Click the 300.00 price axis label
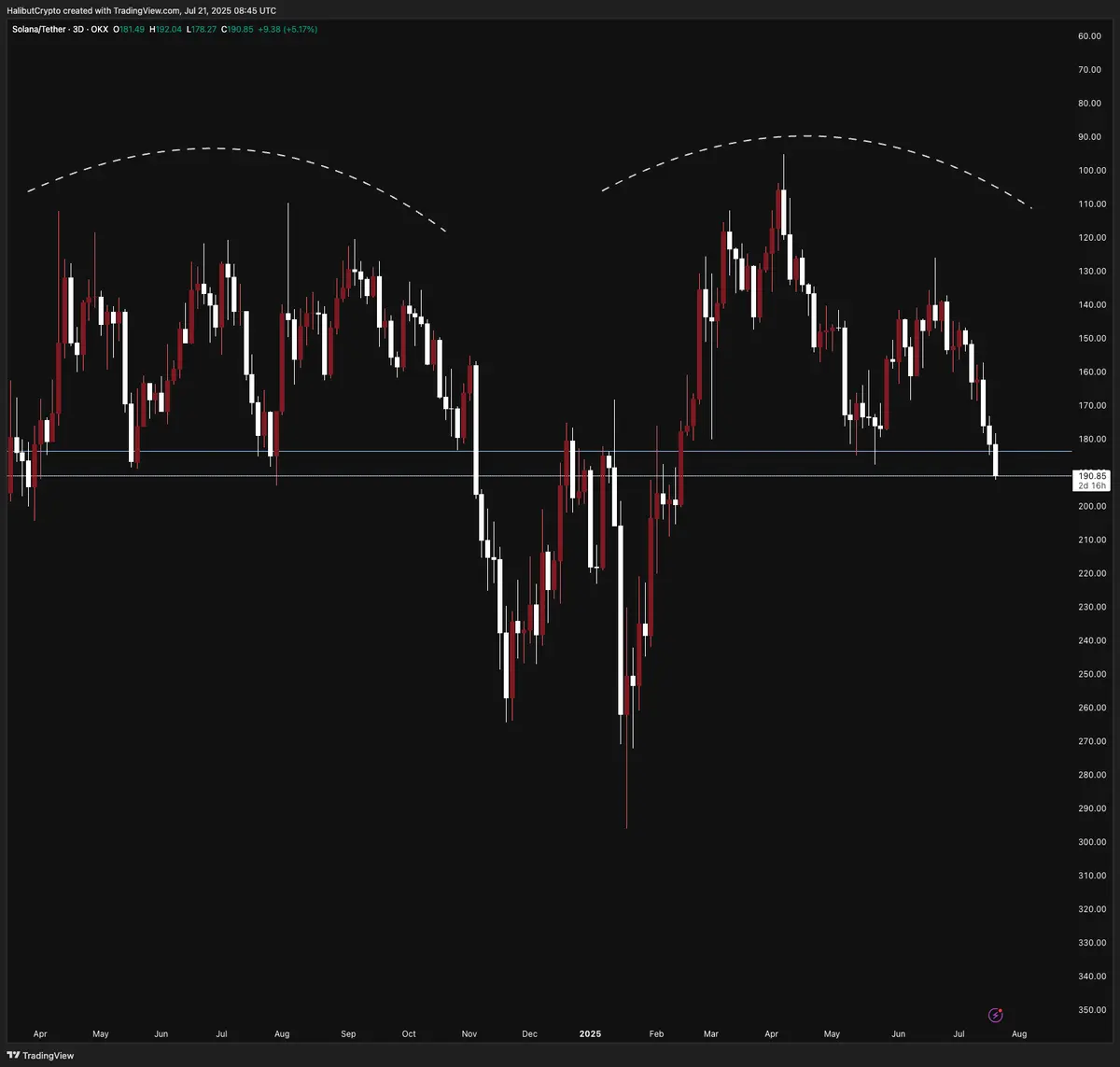 [x=1091, y=842]
